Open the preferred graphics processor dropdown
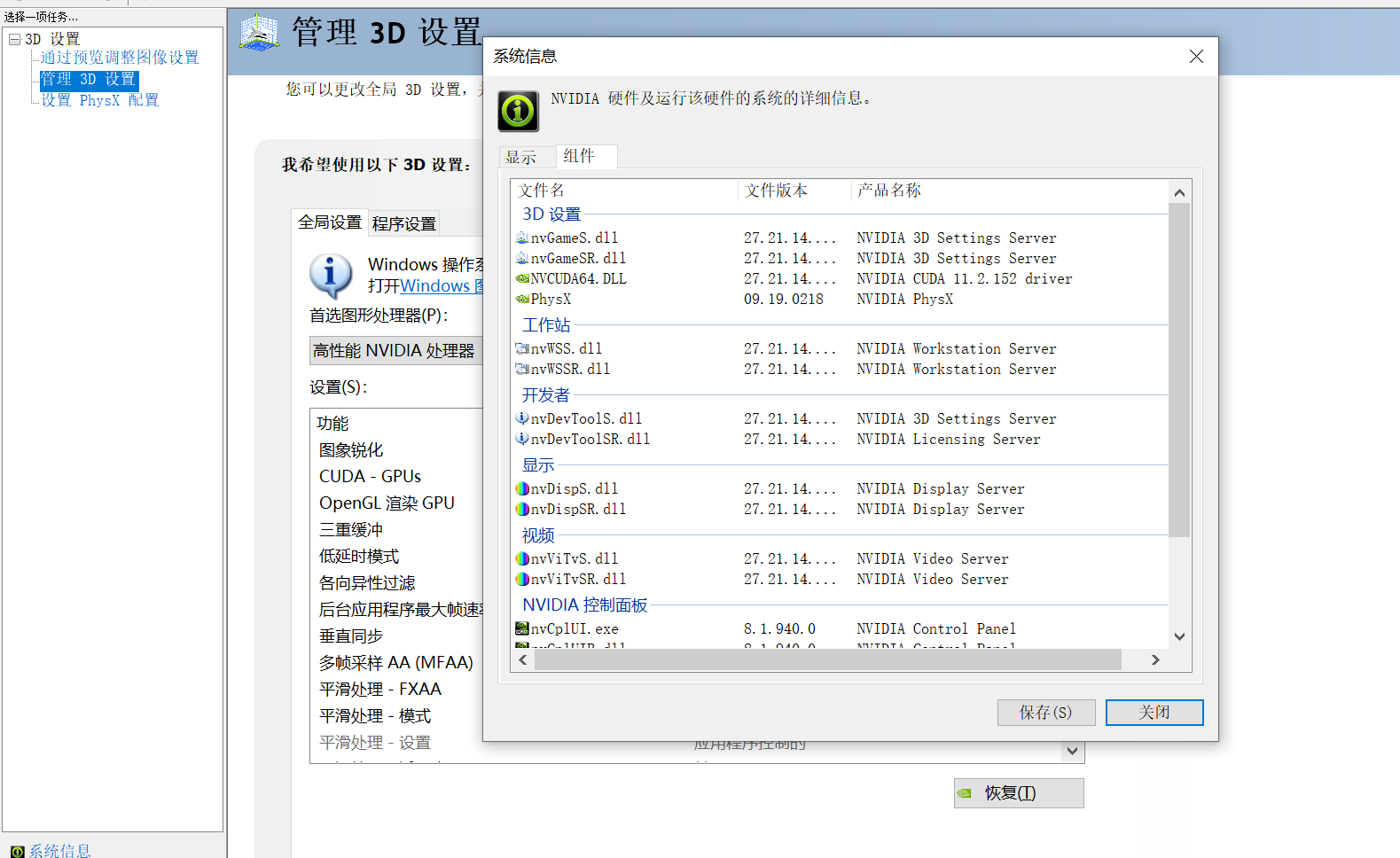This screenshot has width=1400, height=858. (395, 351)
